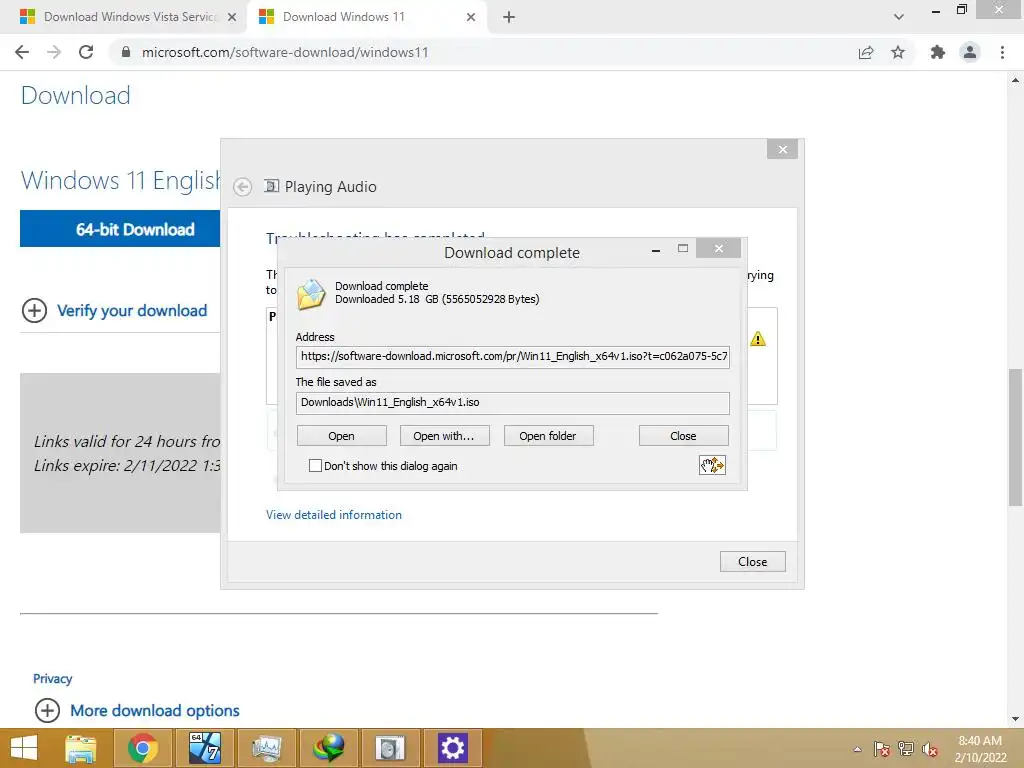
Task: Open a new browser tab
Action: pos(509,18)
